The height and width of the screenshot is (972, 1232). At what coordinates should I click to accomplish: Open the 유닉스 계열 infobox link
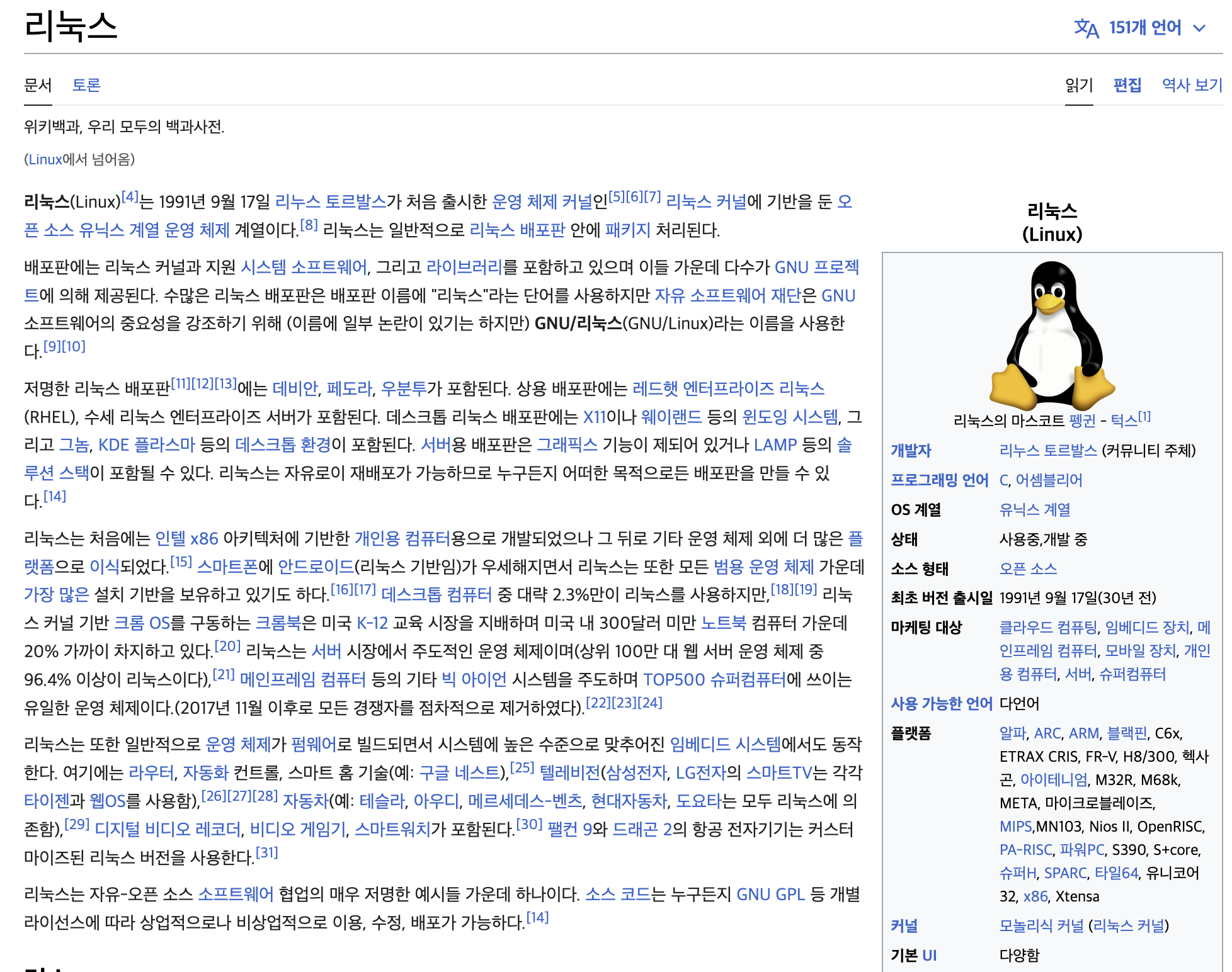tap(1035, 509)
